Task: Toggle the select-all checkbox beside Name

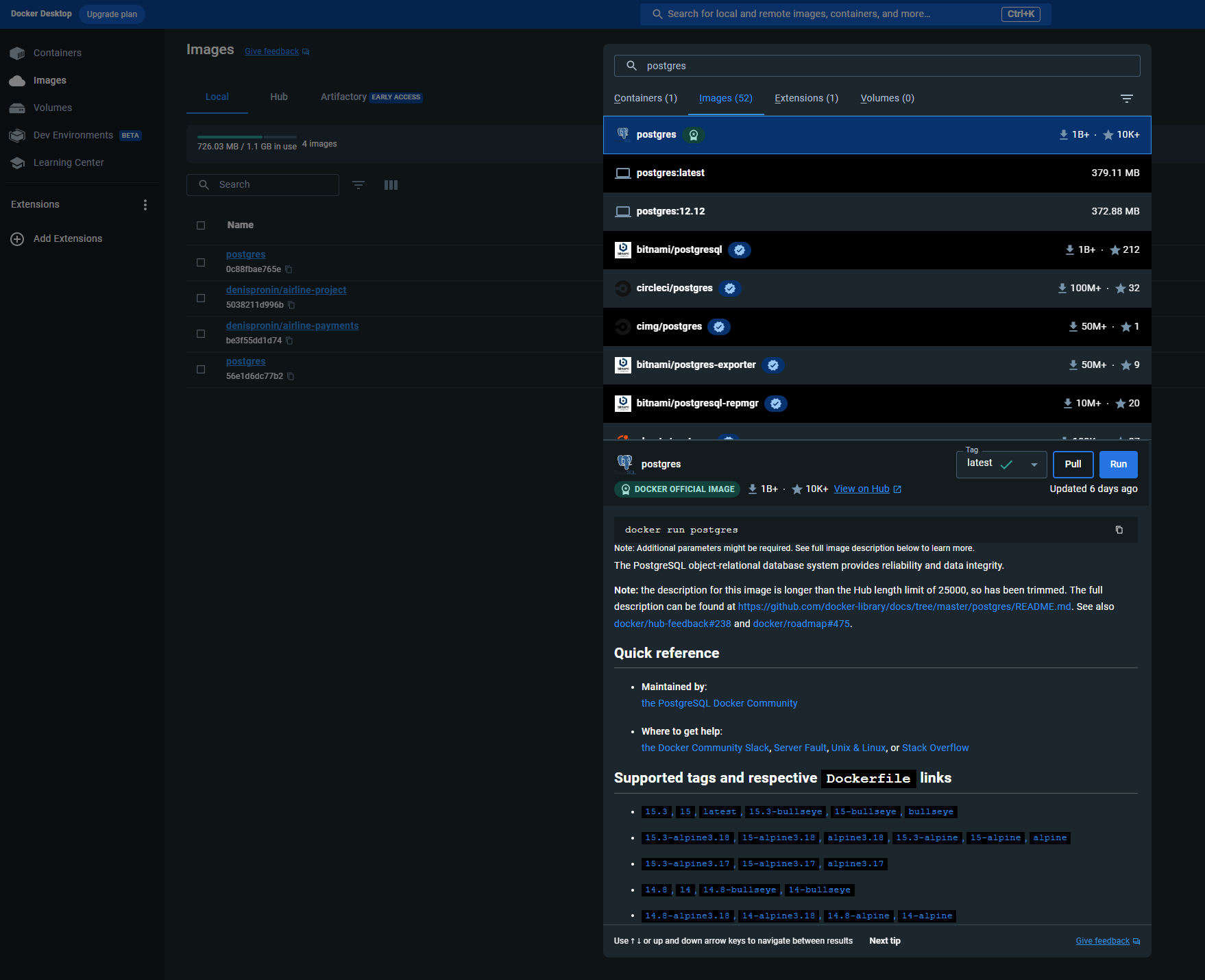Action: tap(201, 225)
